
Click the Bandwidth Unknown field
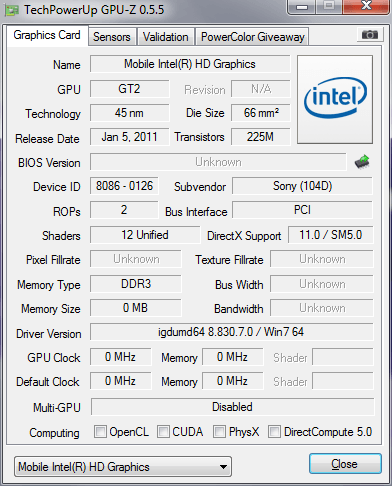(x=322, y=308)
